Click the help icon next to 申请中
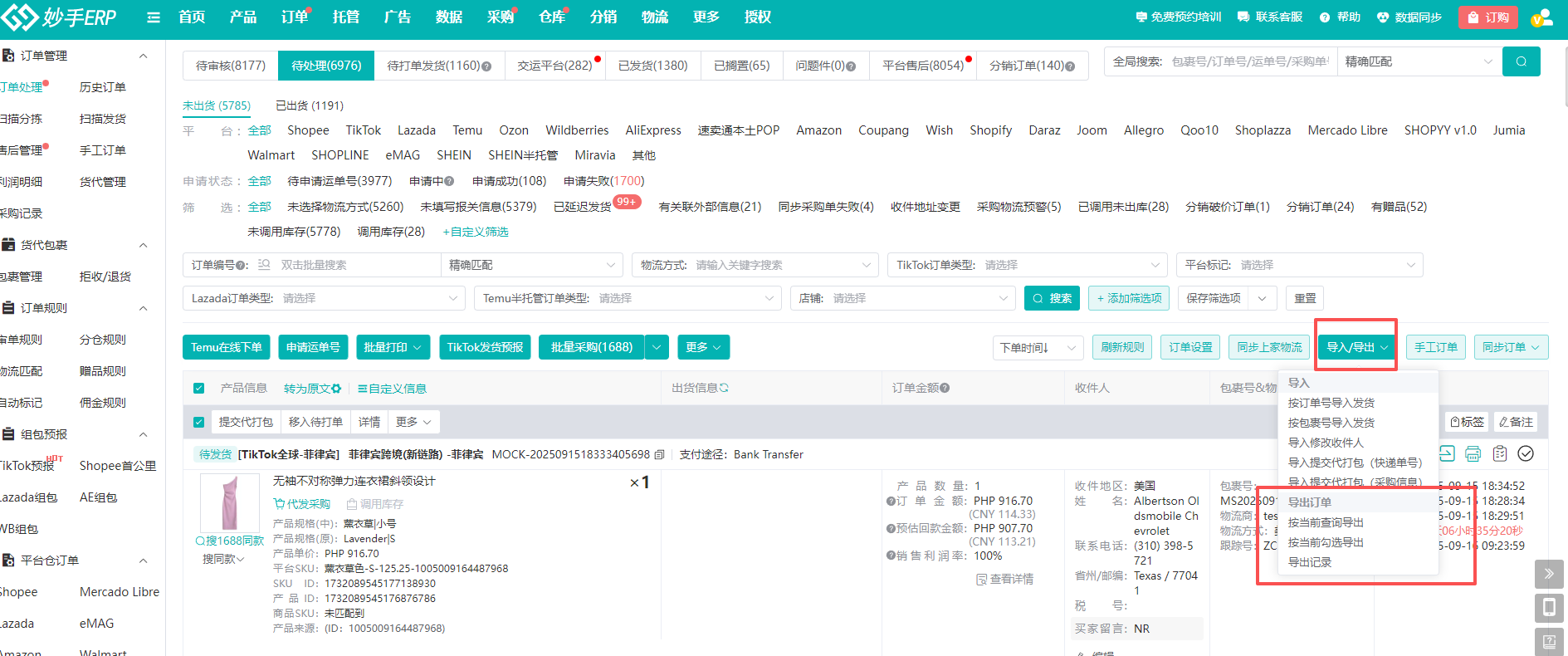The width and height of the screenshot is (1568, 656). (x=449, y=181)
